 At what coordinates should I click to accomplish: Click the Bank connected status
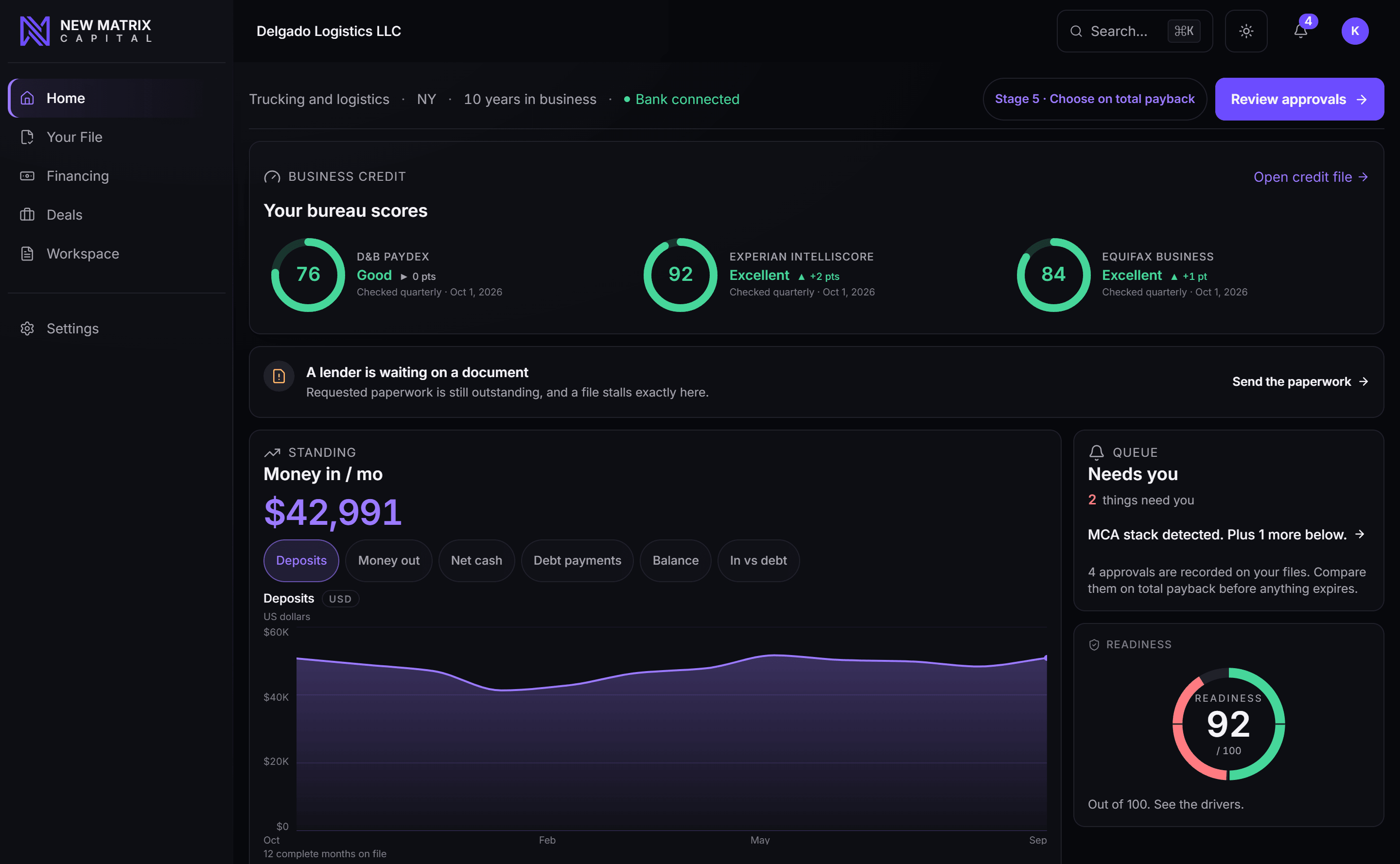[681, 100]
